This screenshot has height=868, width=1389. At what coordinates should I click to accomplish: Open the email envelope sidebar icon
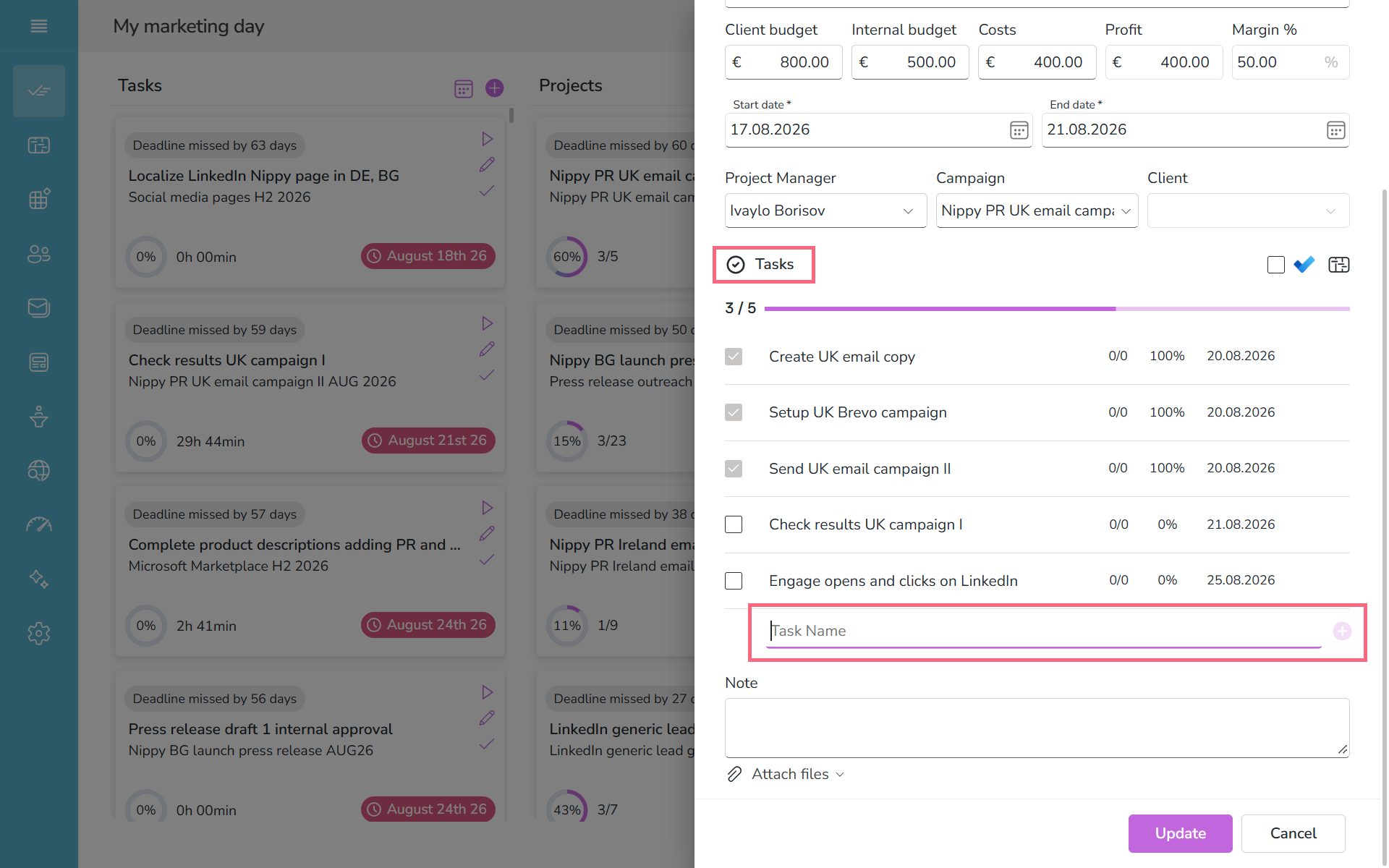[x=39, y=308]
